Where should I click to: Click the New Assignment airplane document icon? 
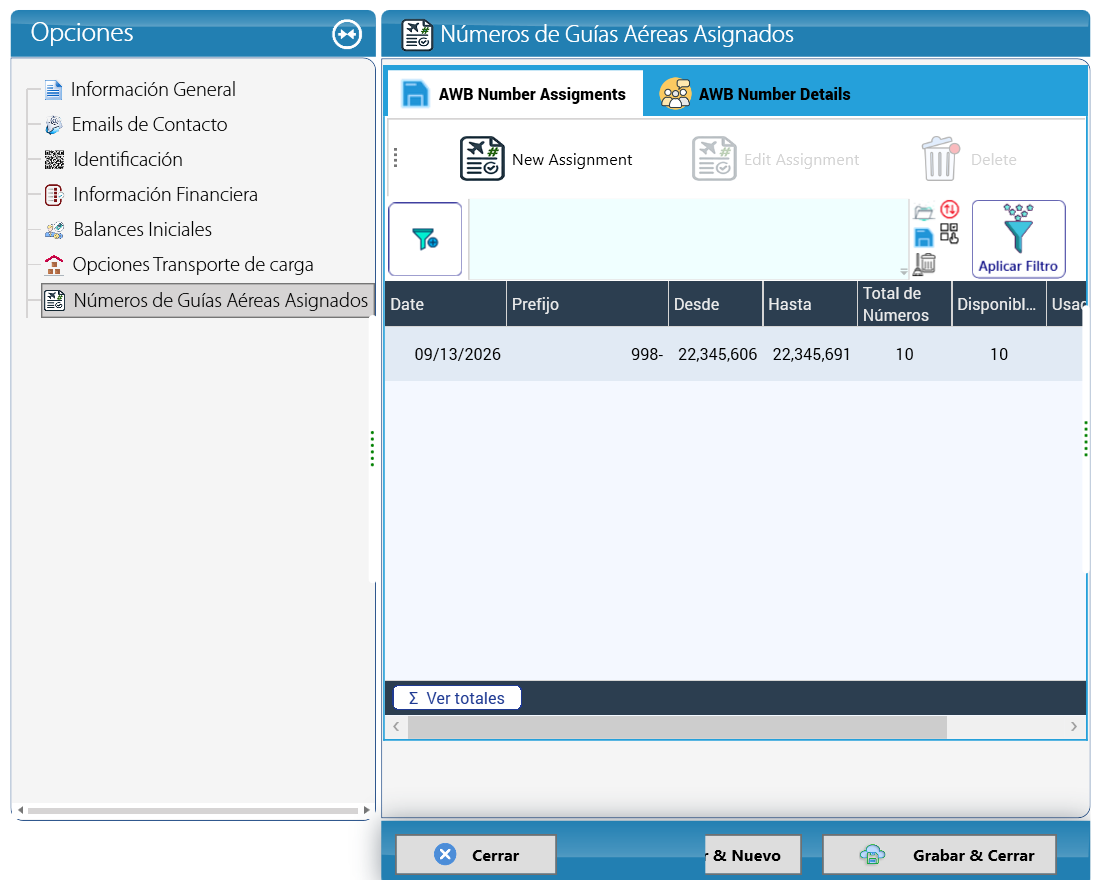coord(482,159)
